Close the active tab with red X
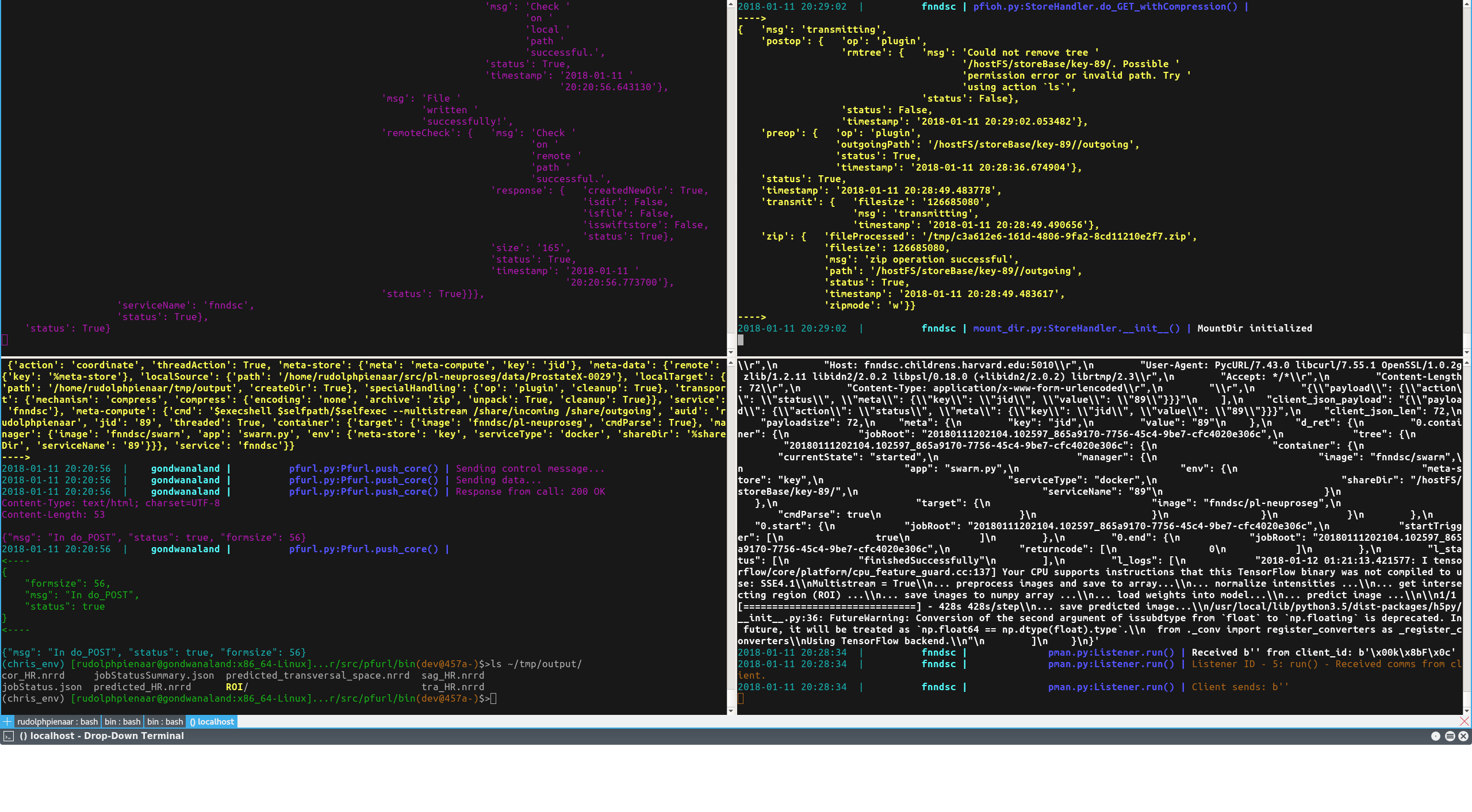Screen dimensions: 1472x812 pyautogui.click(x=1464, y=721)
